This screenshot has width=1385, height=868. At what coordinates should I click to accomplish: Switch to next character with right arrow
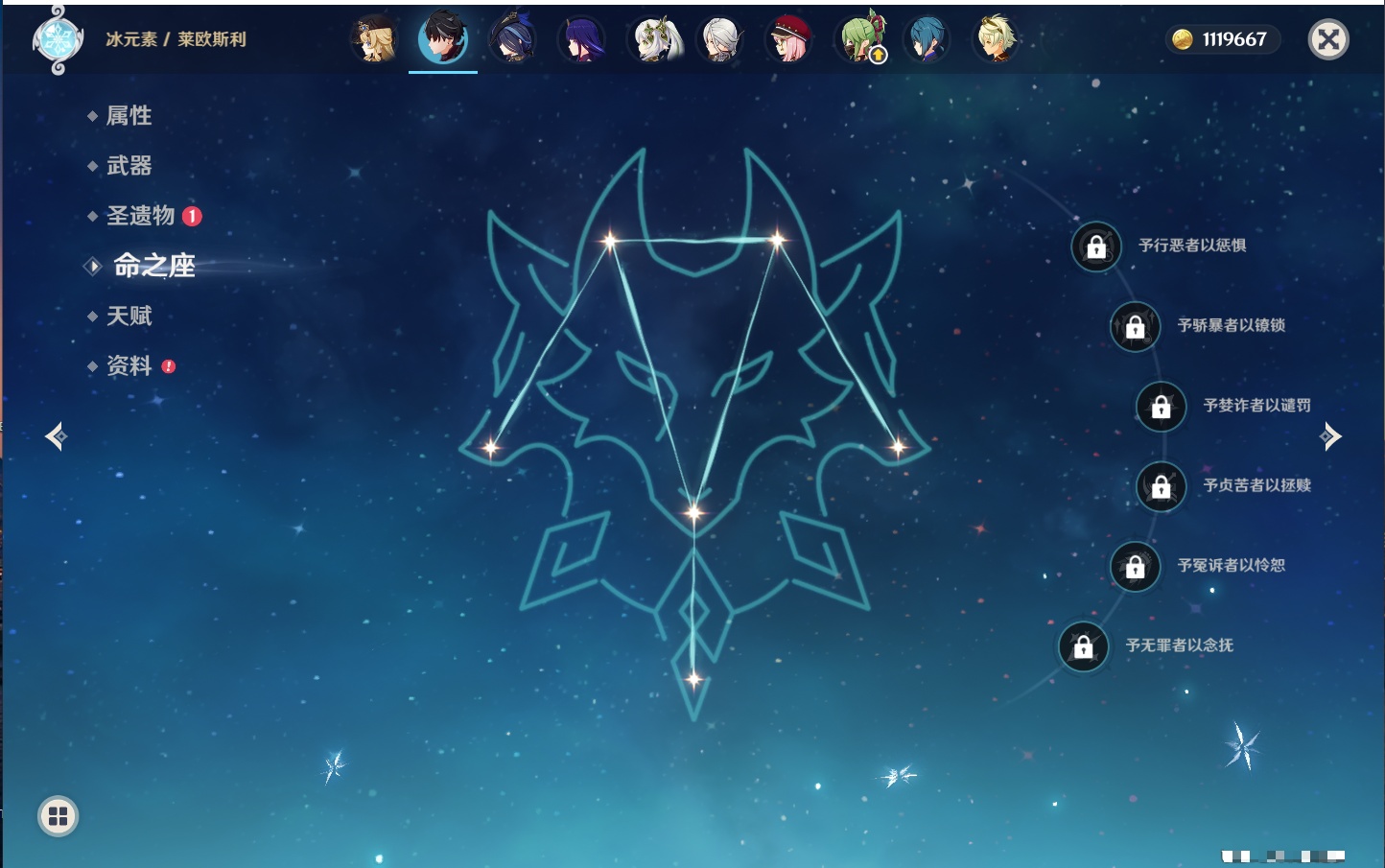tap(1330, 436)
